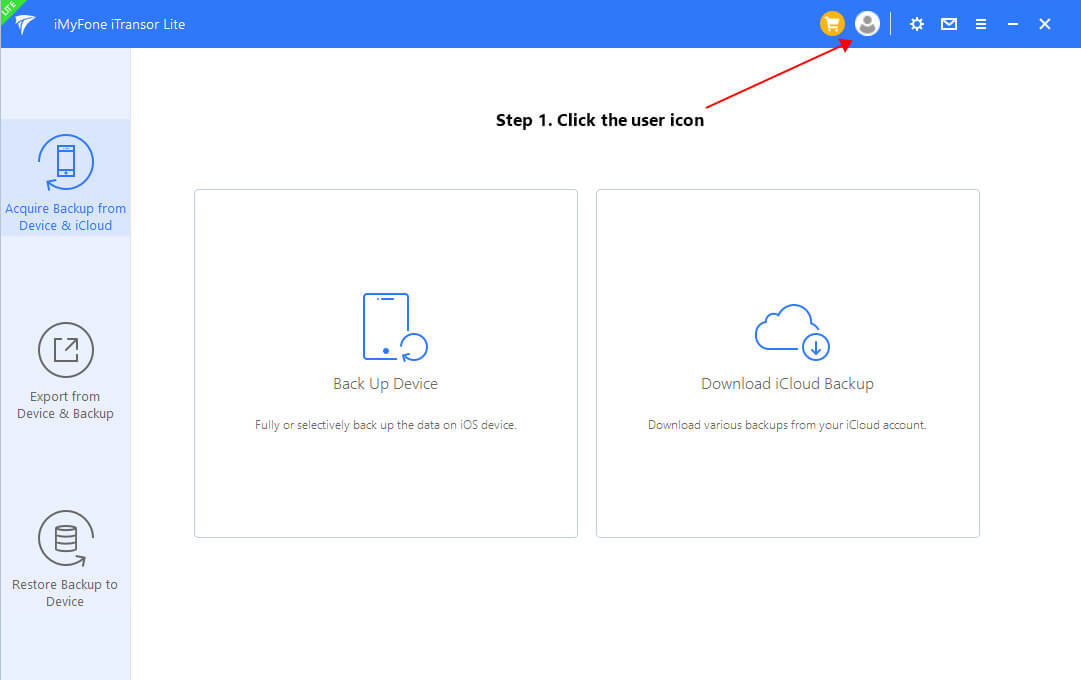The width and height of the screenshot is (1081, 680).
Task: Click the iMyFone logo in title bar
Action: pyautogui.click(x=26, y=24)
